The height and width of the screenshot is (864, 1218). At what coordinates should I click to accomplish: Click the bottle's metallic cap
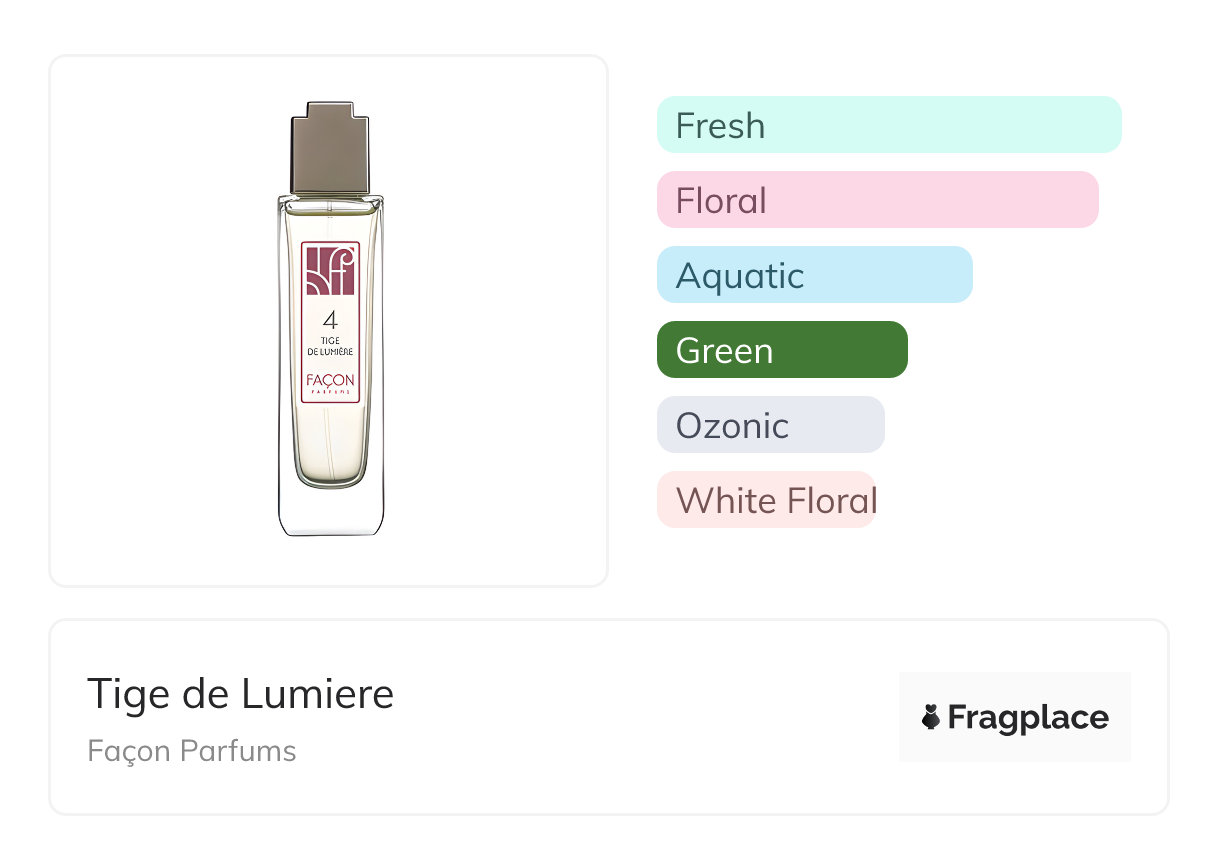330,148
